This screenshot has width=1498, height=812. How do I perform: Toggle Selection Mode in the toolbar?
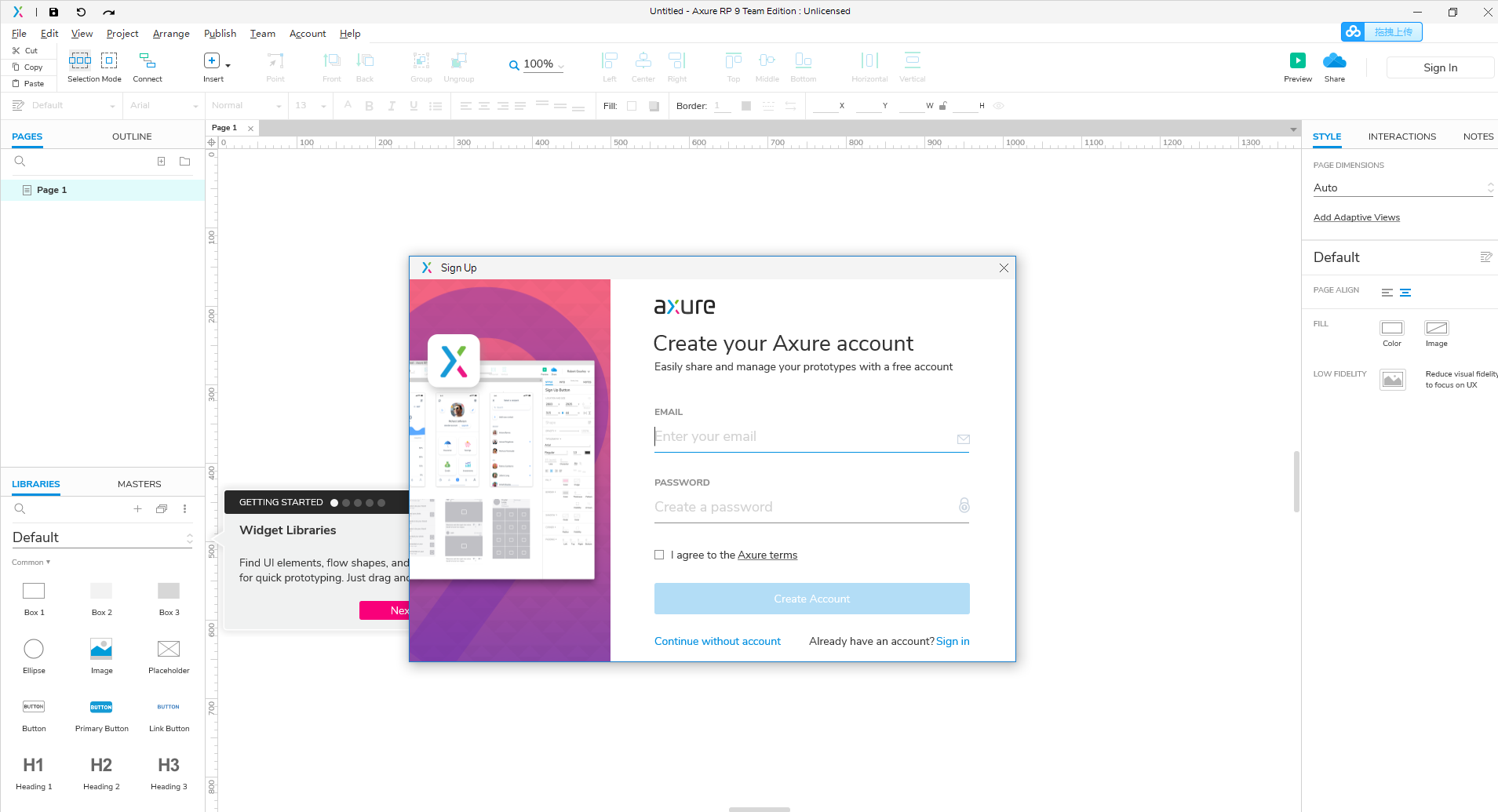click(x=79, y=63)
